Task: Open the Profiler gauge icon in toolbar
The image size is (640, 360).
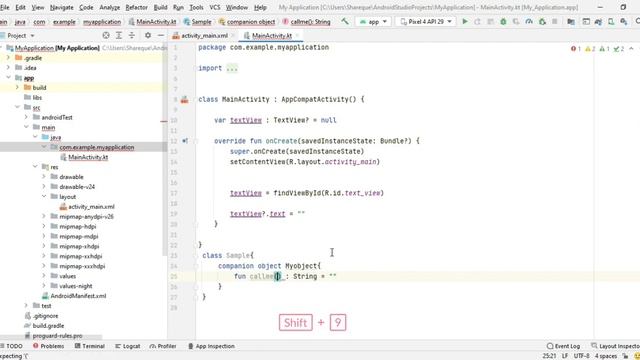Action: [x=529, y=22]
